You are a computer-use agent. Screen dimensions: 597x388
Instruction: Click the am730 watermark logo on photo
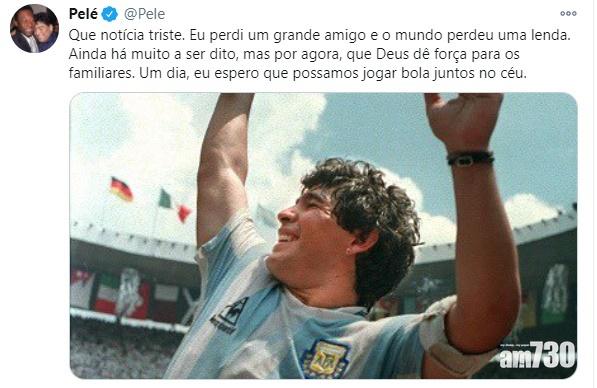(538, 355)
